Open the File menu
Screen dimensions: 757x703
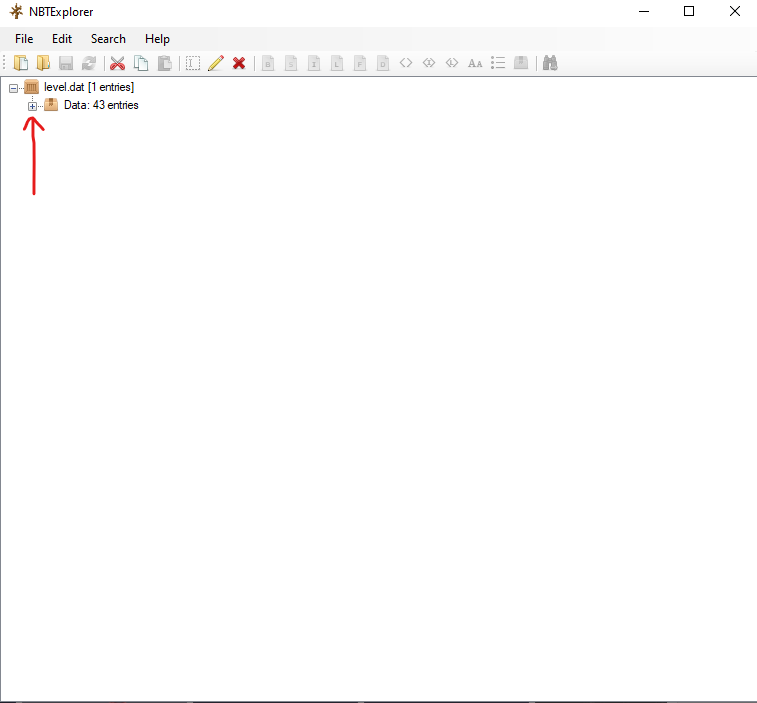click(24, 39)
